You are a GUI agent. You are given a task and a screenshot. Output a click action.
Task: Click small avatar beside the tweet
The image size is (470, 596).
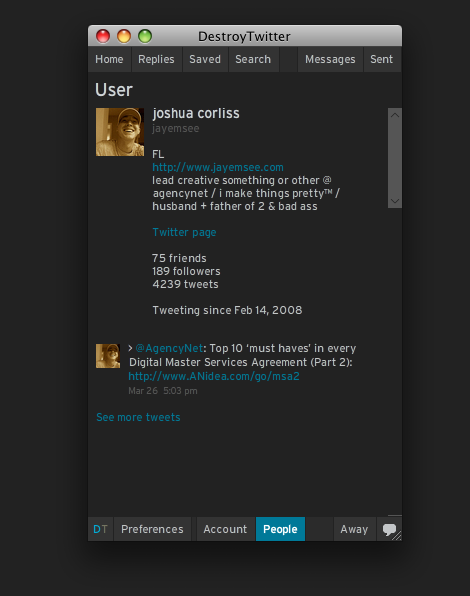coord(108,356)
